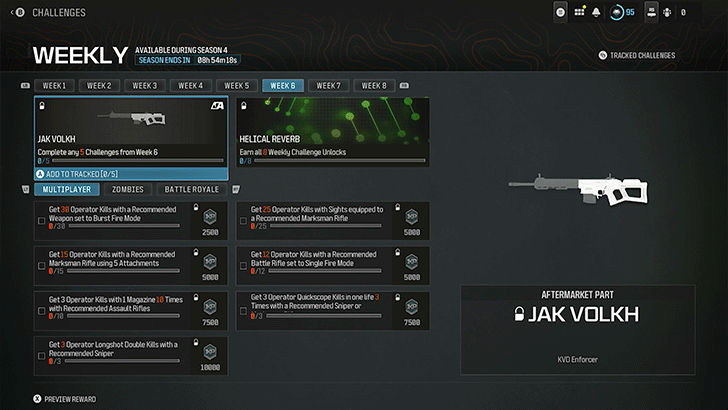Click XP token on Single Fire Mode challenge
Image resolution: width=728 pixels, height=410 pixels.
tap(411, 262)
